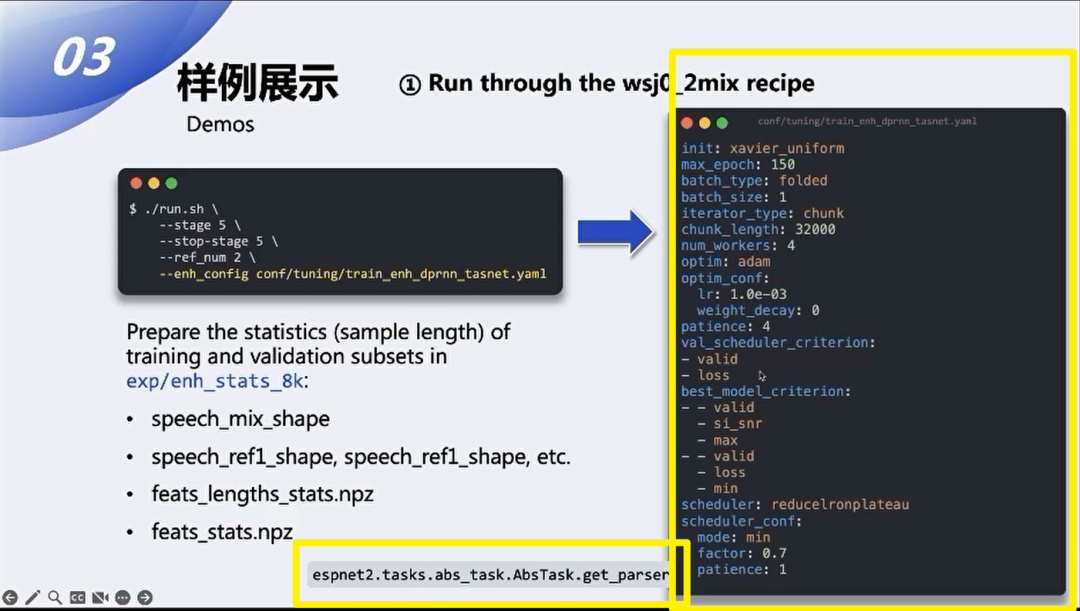Click the 'speech_ref1_shape, speech_ref1_shape, etc.' bullet
This screenshot has height=611, width=1080.
coord(361,457)
